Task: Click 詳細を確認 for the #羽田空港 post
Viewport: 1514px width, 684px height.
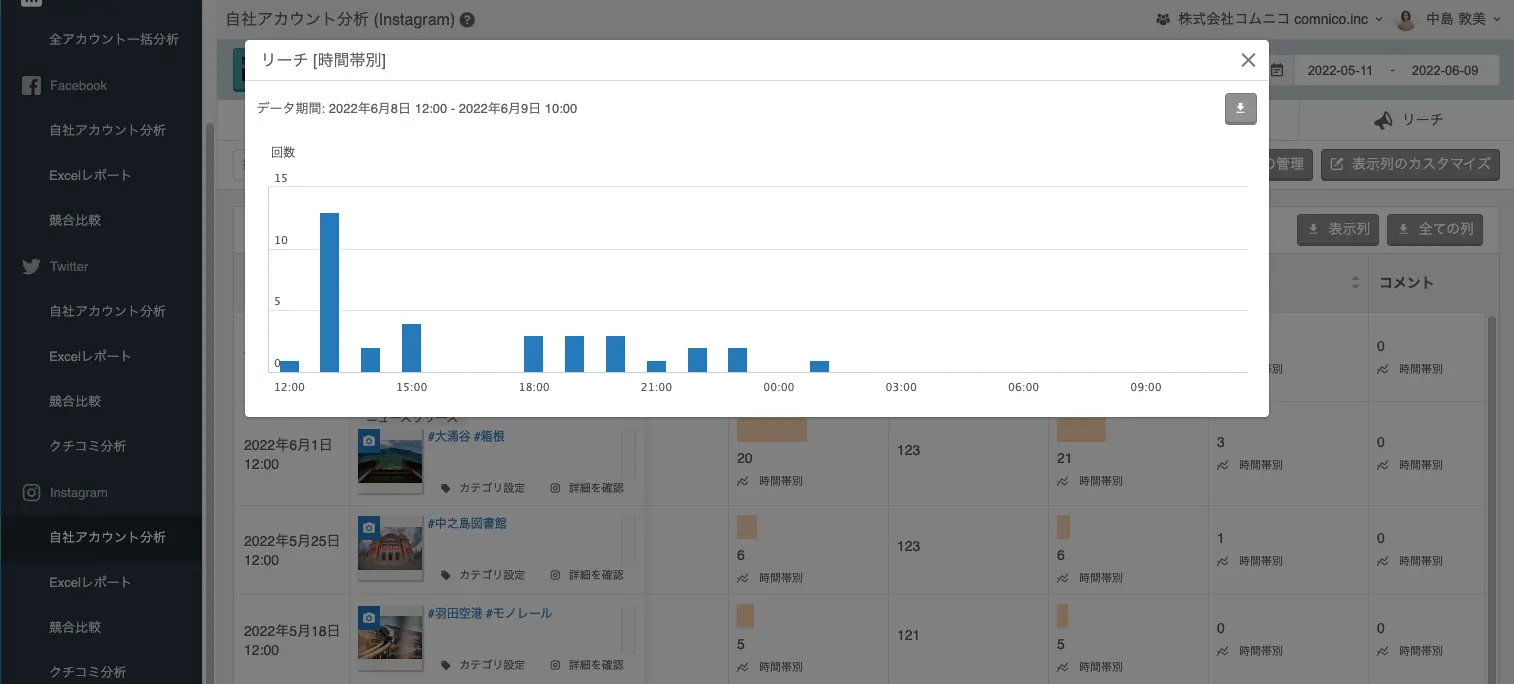Action: coord(587,664)
